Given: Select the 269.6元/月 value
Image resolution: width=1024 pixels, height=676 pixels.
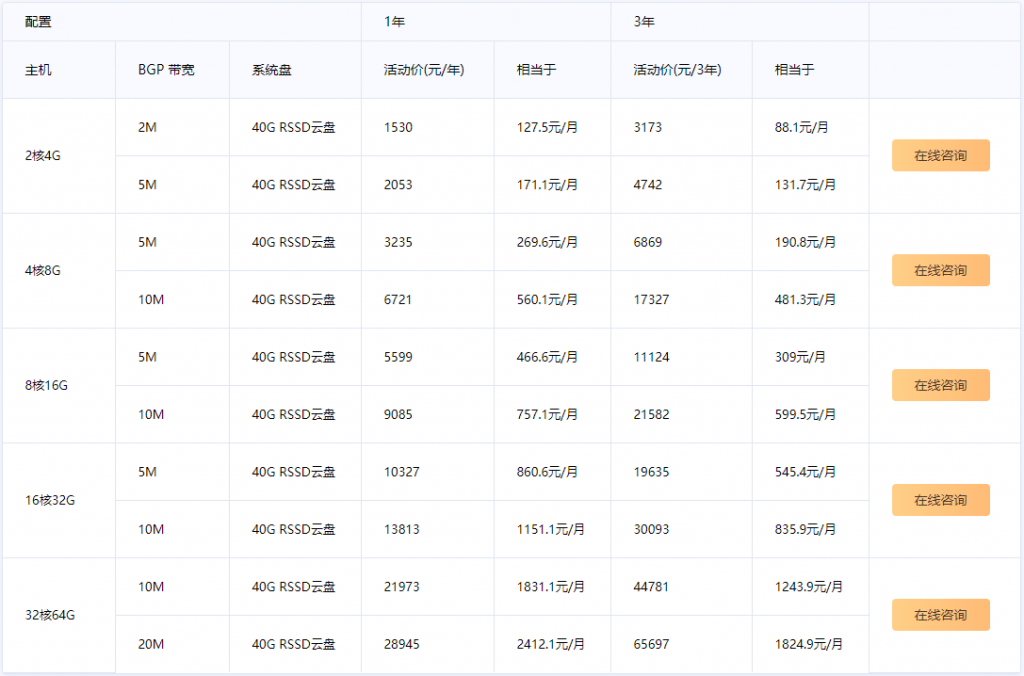Looking at the screenshot, I should 547,242.
